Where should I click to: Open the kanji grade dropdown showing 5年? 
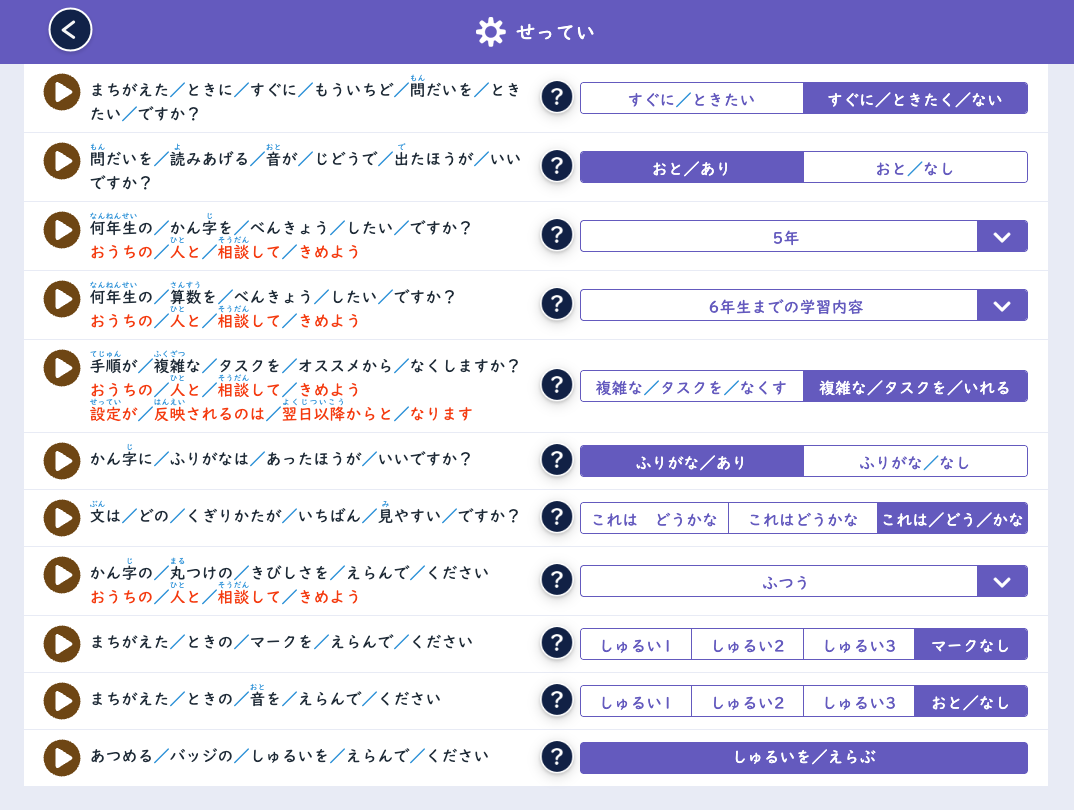[803, 236]
